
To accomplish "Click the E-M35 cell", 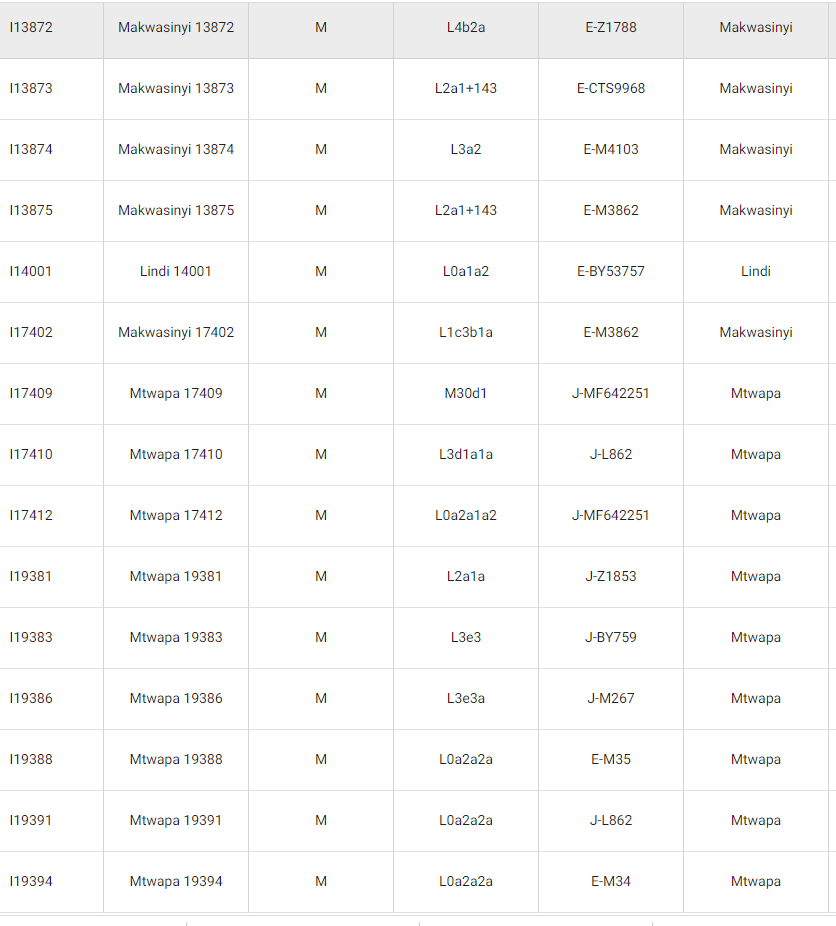I will [x=611, y=759].
